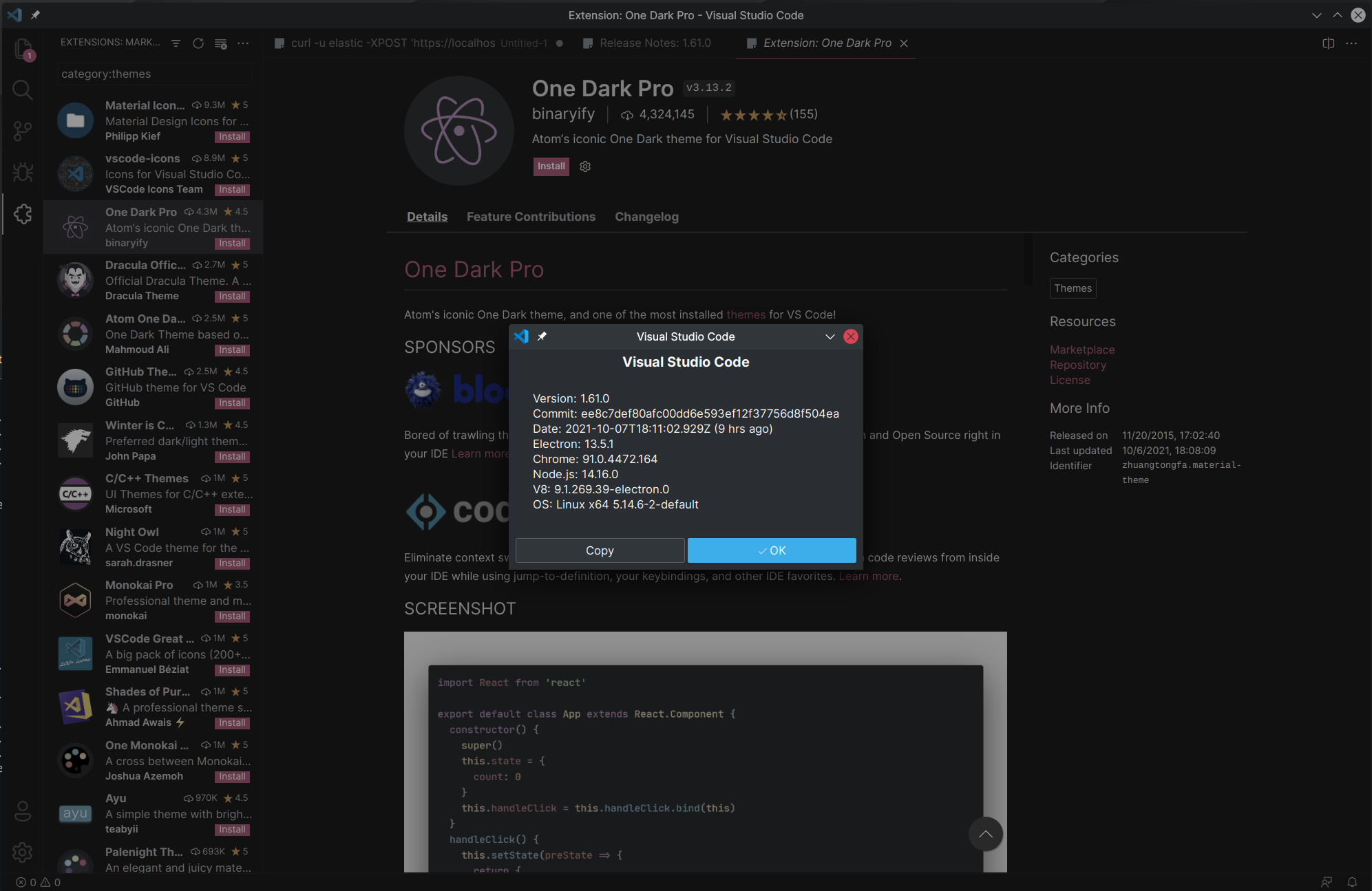Click the More Actions ellipsis in the Extensions panel

(x=243, y=43)
